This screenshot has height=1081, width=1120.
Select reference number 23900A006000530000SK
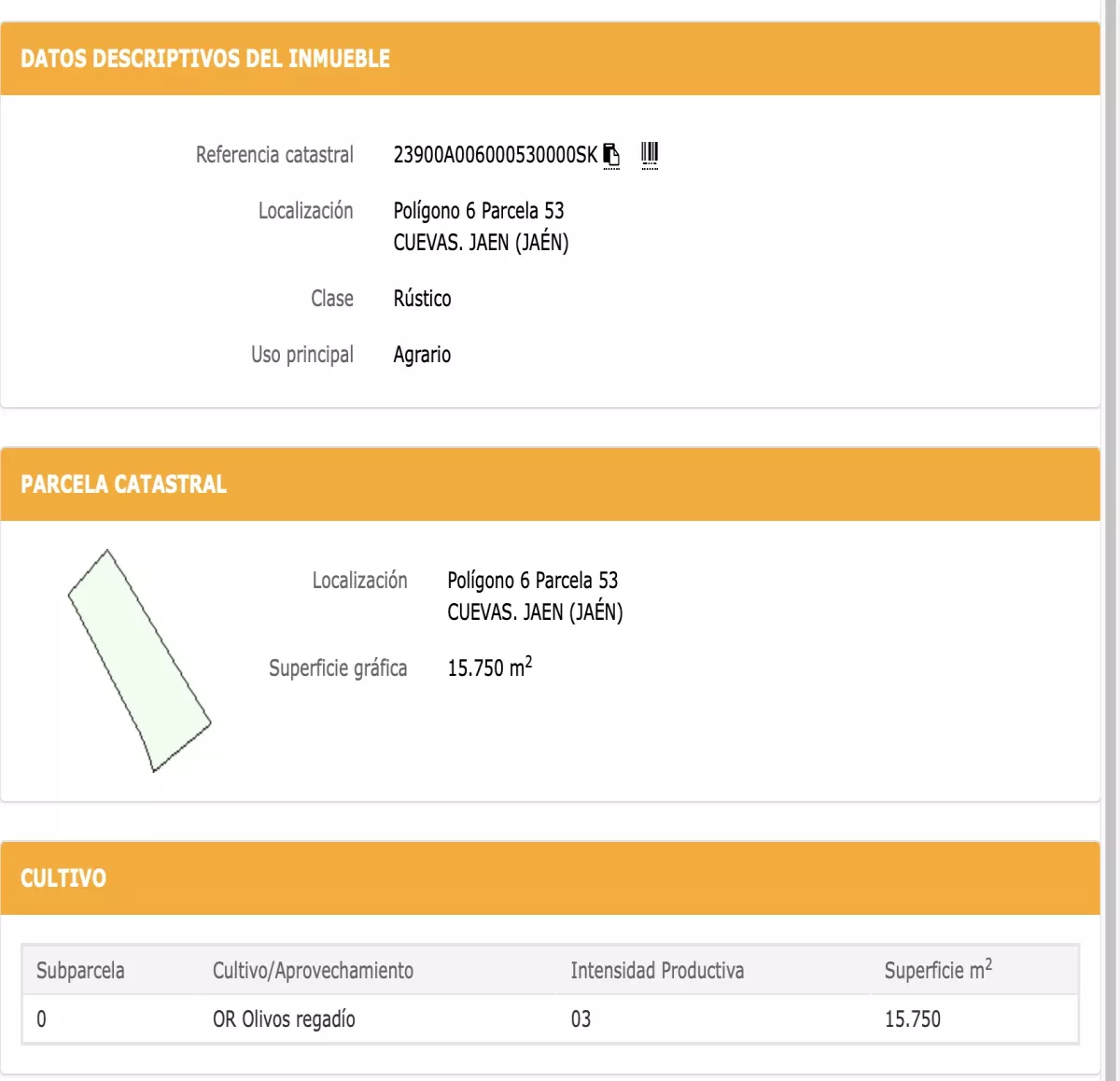pos(495,155)
